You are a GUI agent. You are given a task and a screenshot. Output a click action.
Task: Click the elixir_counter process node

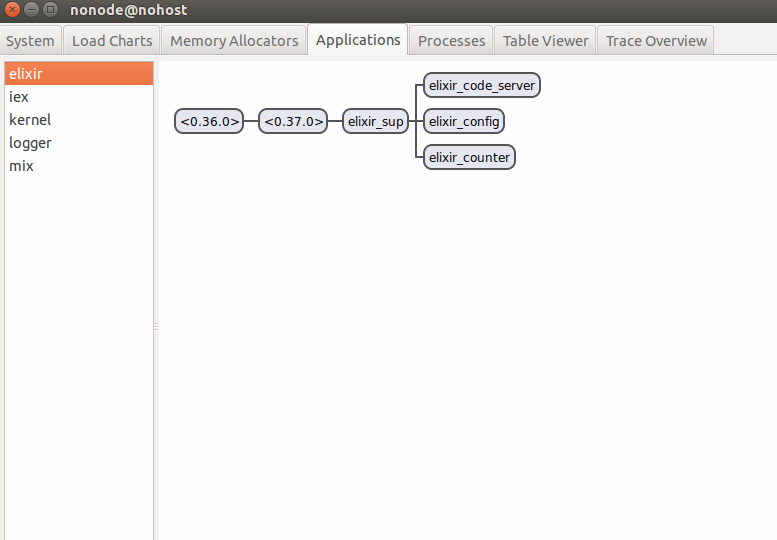coord(469,158)
